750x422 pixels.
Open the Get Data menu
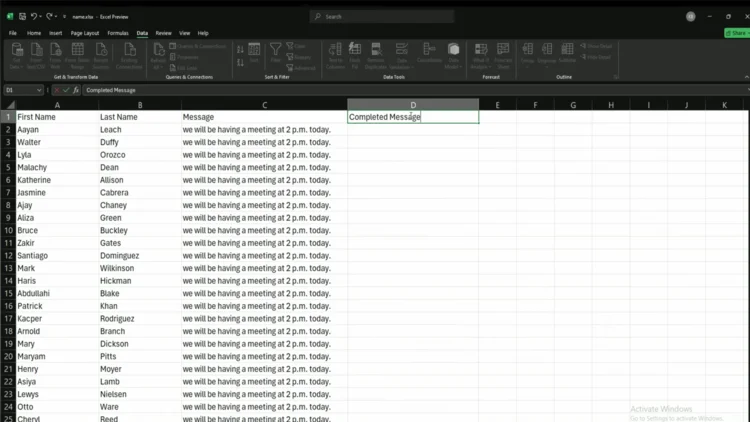point(17,56)
